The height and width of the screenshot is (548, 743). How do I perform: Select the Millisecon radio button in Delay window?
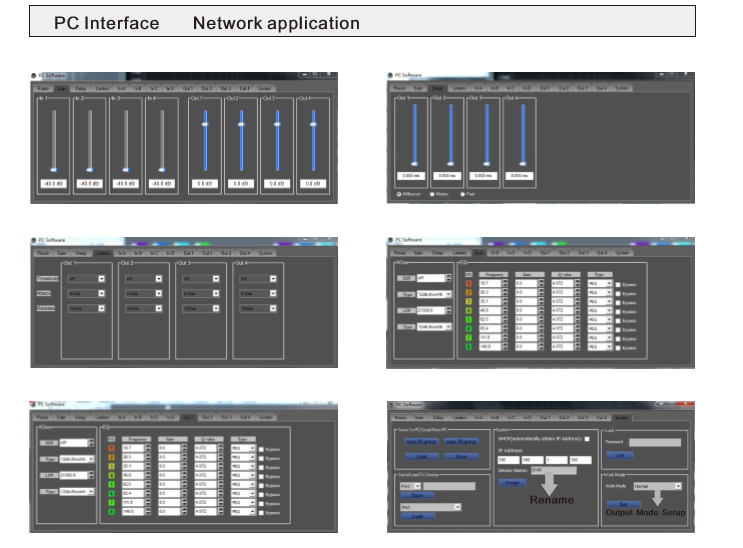pos(400,194)
